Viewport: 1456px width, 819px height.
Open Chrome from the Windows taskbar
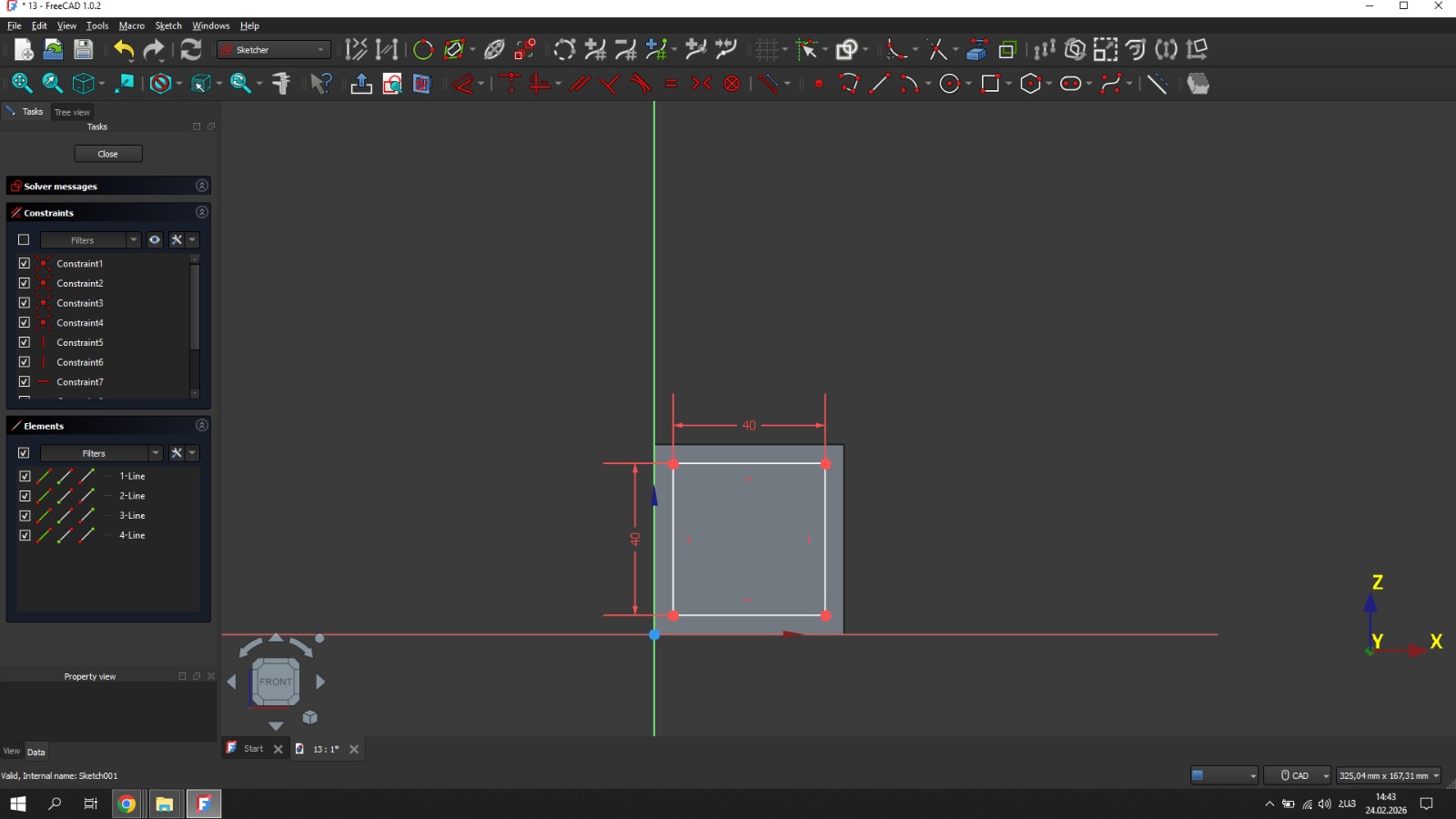126,804
